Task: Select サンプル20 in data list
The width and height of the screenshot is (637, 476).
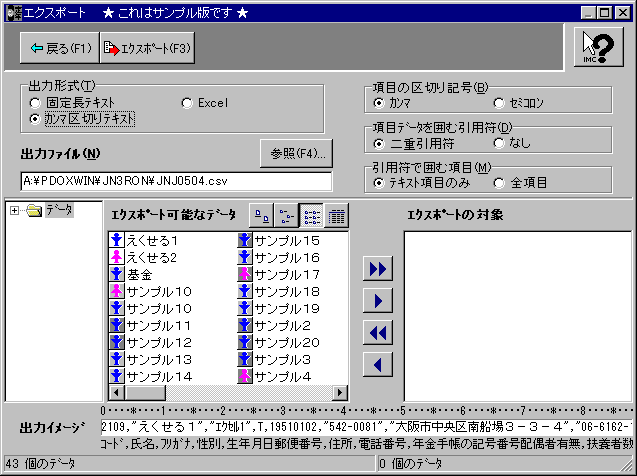Action: coord(287,342)
